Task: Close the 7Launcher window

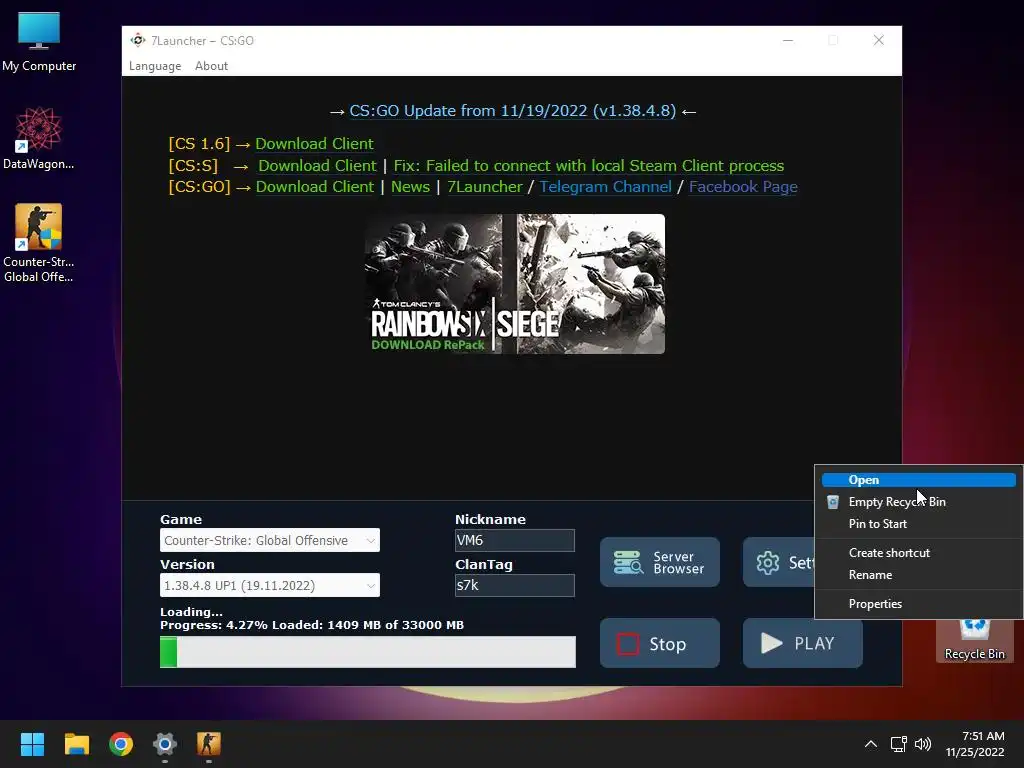Action: [879, 40]
